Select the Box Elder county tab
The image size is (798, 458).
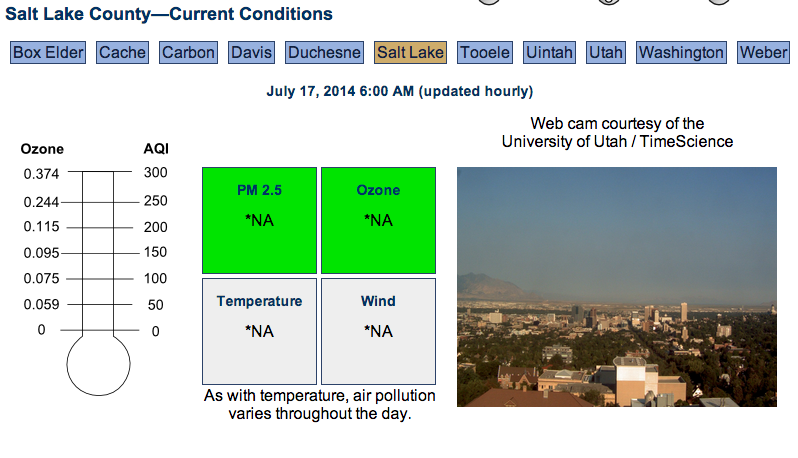coord(48,52)
